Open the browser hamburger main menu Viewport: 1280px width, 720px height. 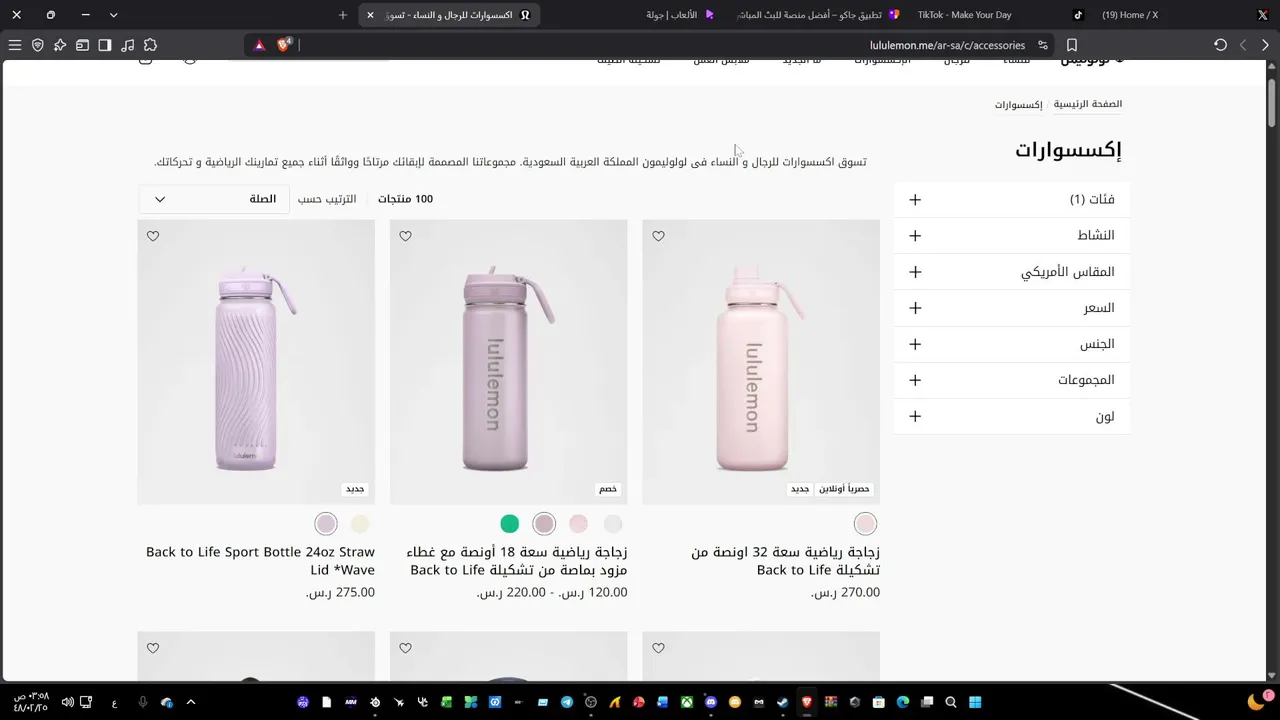click(15, 45)
